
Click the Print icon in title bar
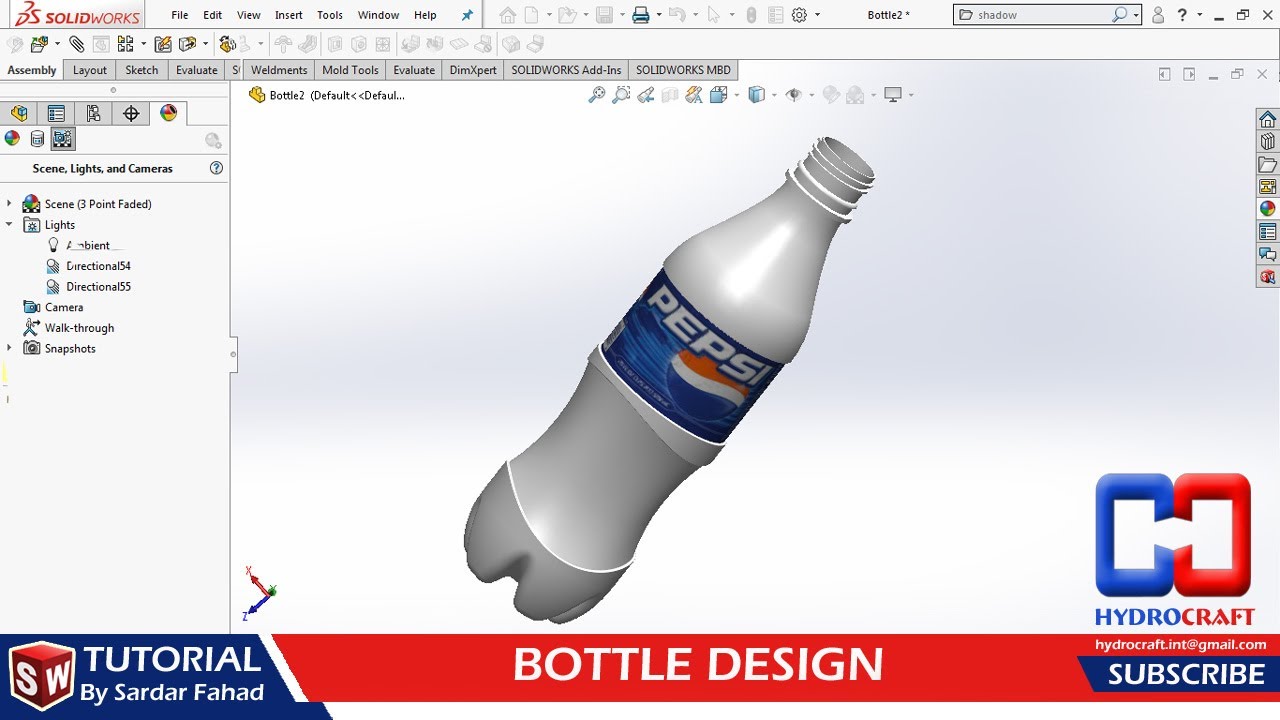tap(641, 15)
